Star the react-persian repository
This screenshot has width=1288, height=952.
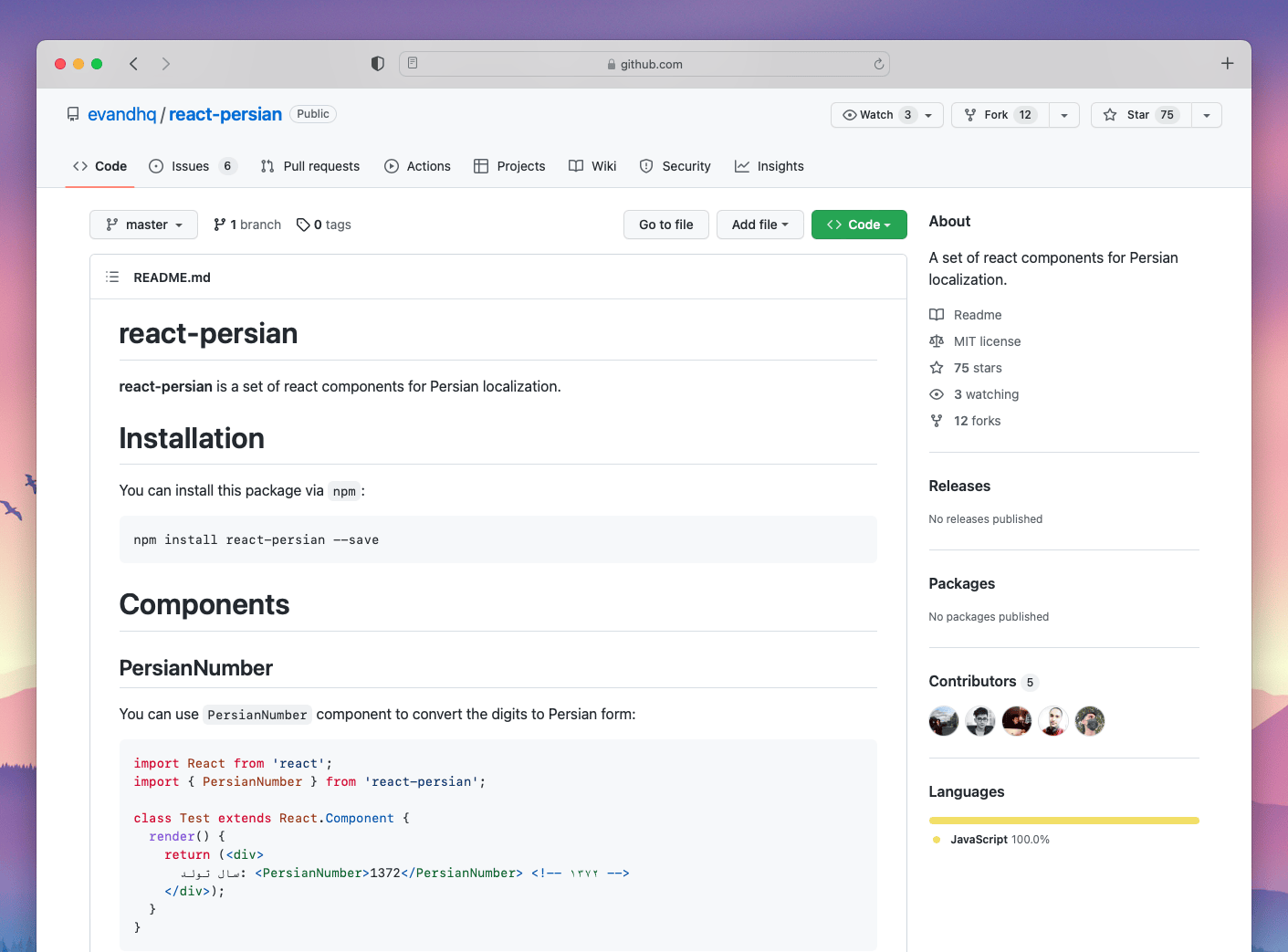tap(1141, 115)
